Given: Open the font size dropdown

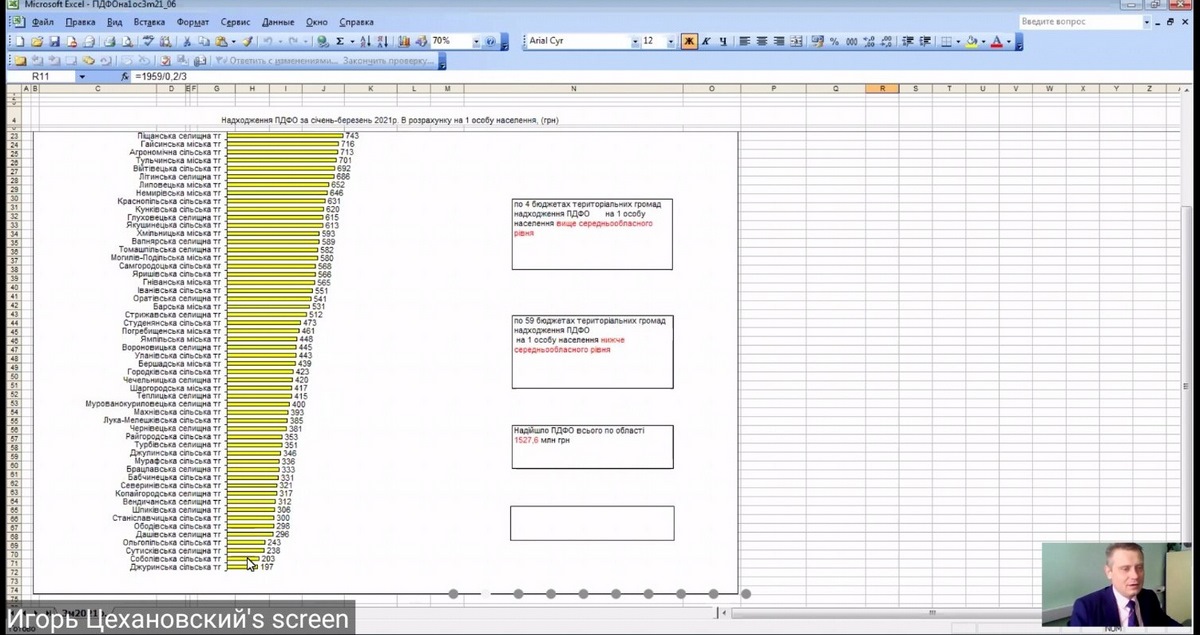Looking at the screenshot, I should (x=669, y=41).
